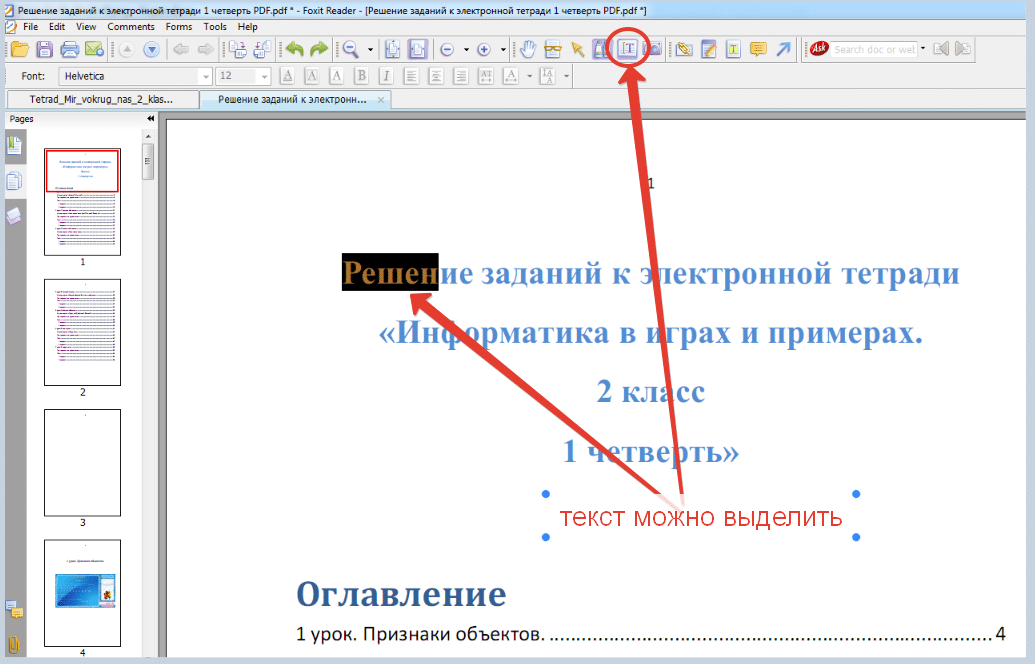The height and width of the screenshot is (664, 1035).
Task: Collapse the Pages navigation pane
Action: (x=150, y=117)
